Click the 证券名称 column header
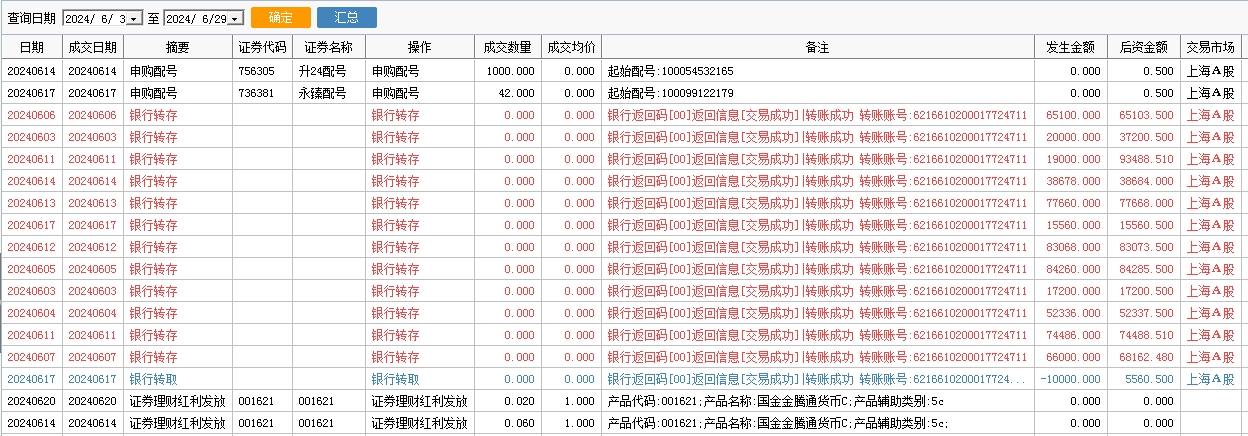Screen dimensions: 1248x436 329,48
